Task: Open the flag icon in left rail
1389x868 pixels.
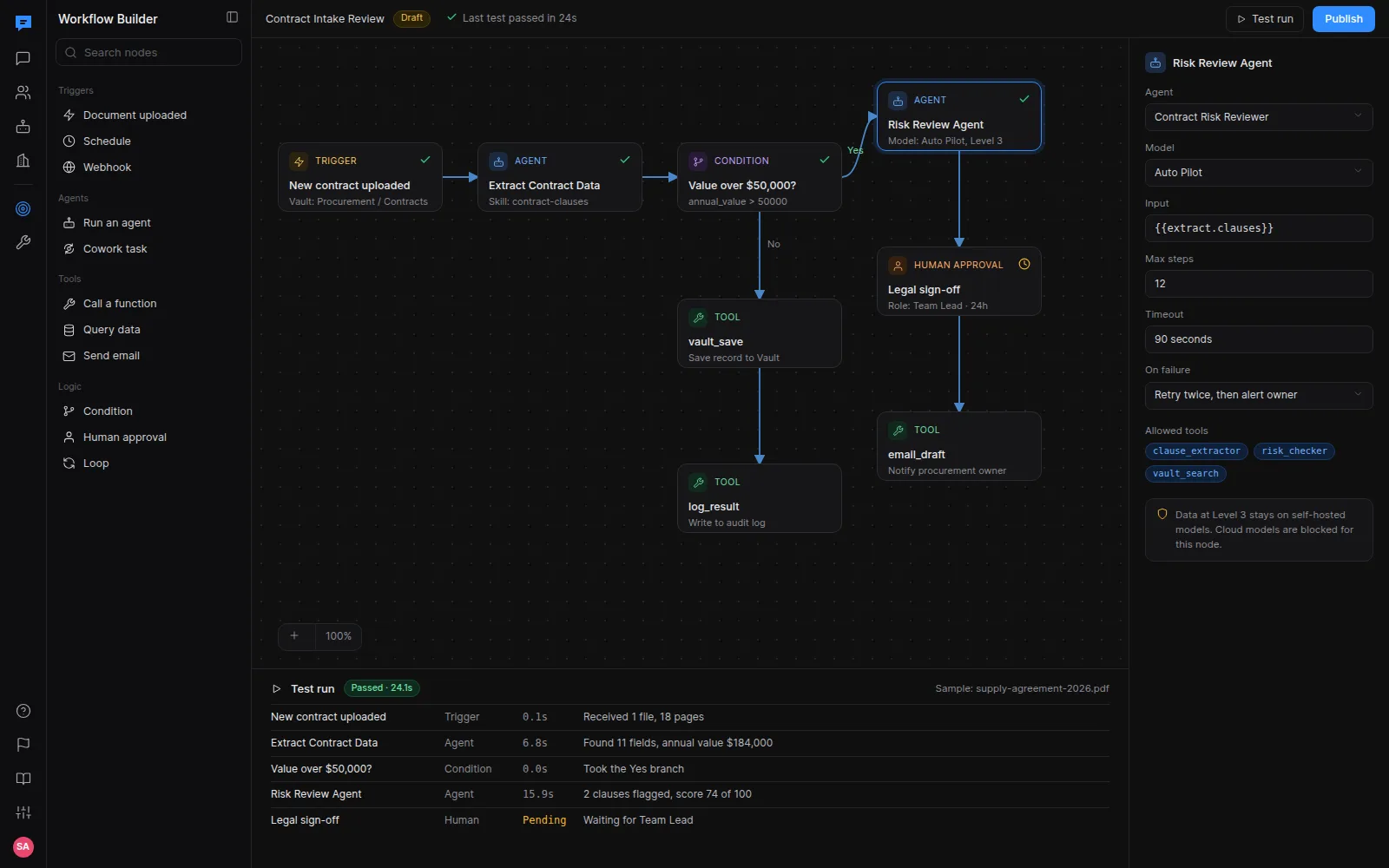Action: (x=23, y=745)
